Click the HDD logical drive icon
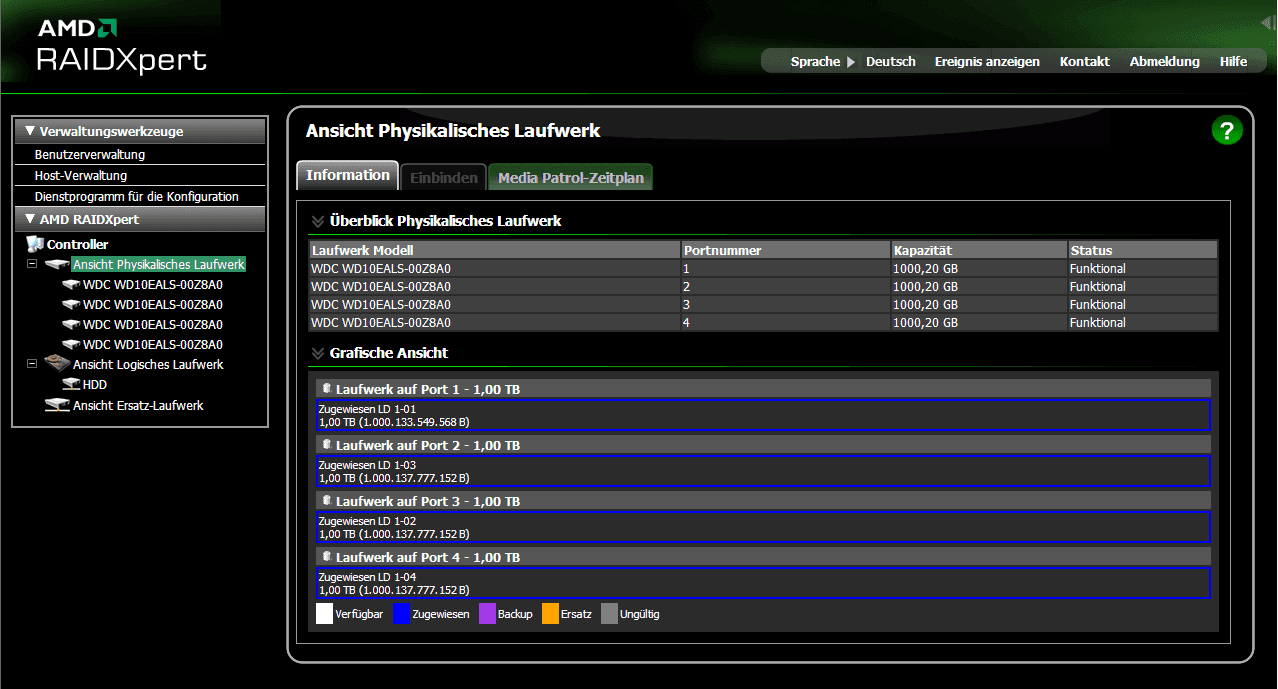The width and height of the screenshot is (1278, 689). tap(71, 384)
